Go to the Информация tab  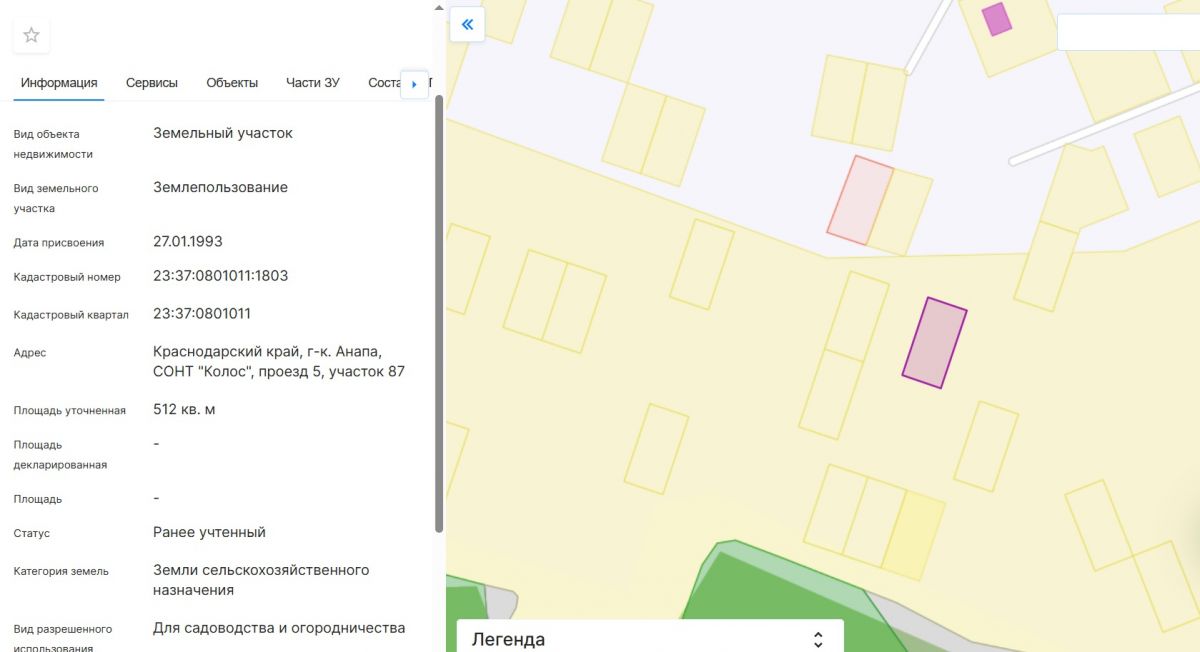pos(59,83)
